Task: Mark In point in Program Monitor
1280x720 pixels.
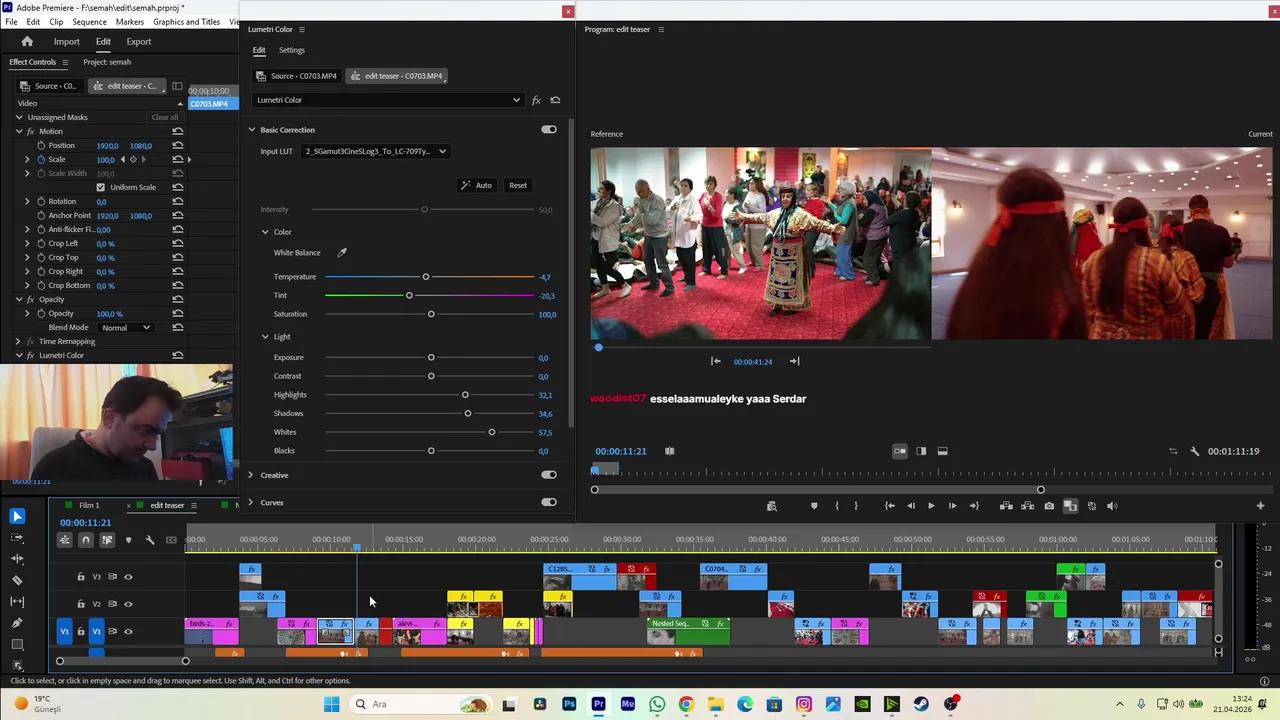Action: tap(837, 506)
